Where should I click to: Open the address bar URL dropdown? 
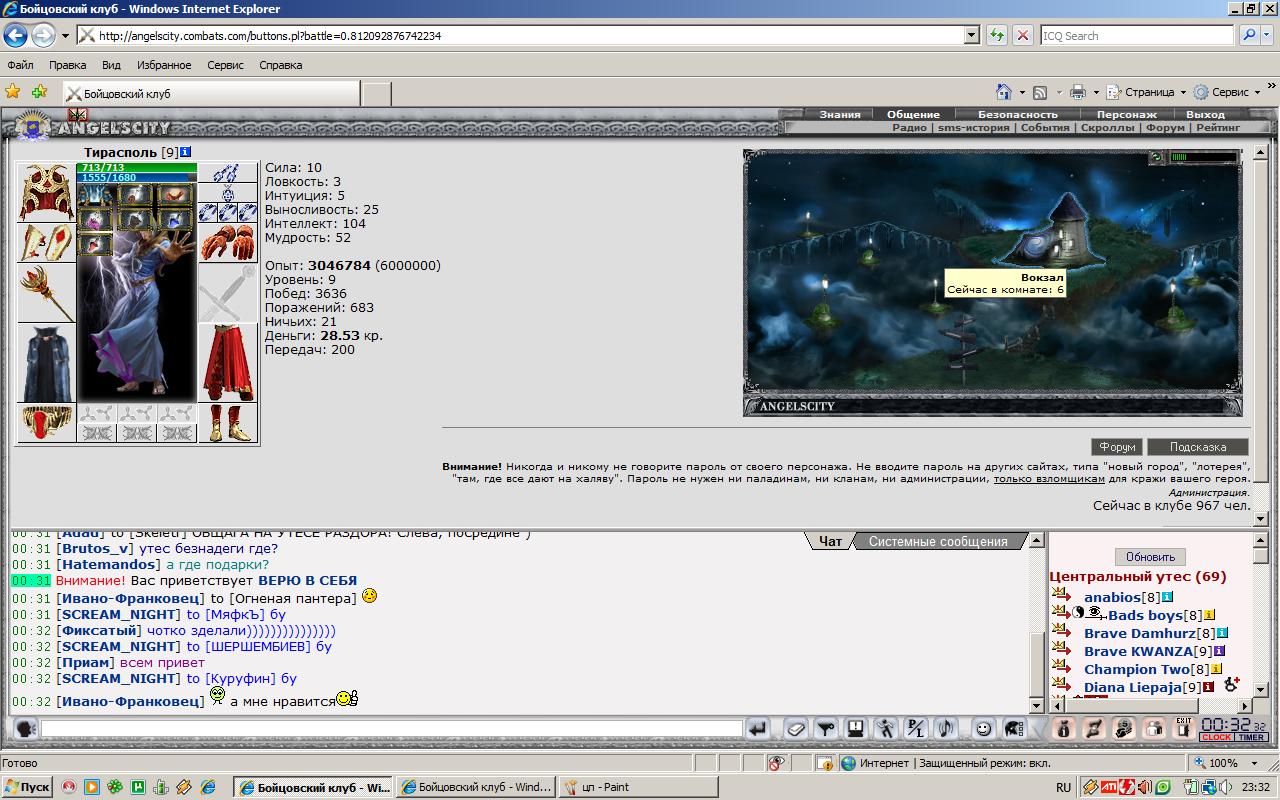(x=971, y=35)
